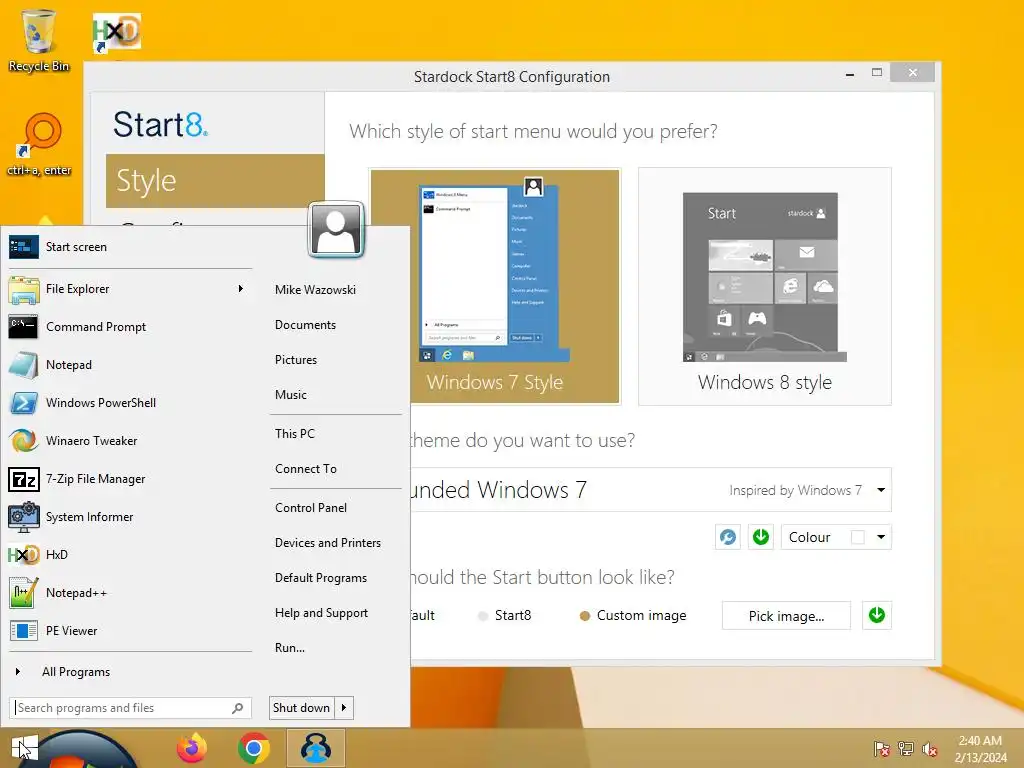This screenshot has width=1024, height=768.
Task: Launch Winaero Tweaker icon
Action: tap(24, 441)
